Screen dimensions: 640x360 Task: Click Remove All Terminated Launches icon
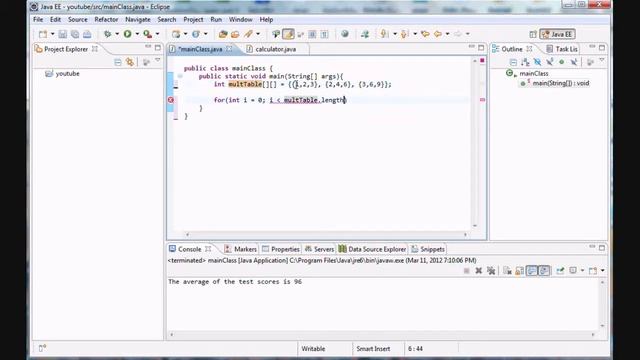pyautogui.click(x=491, y=271)
